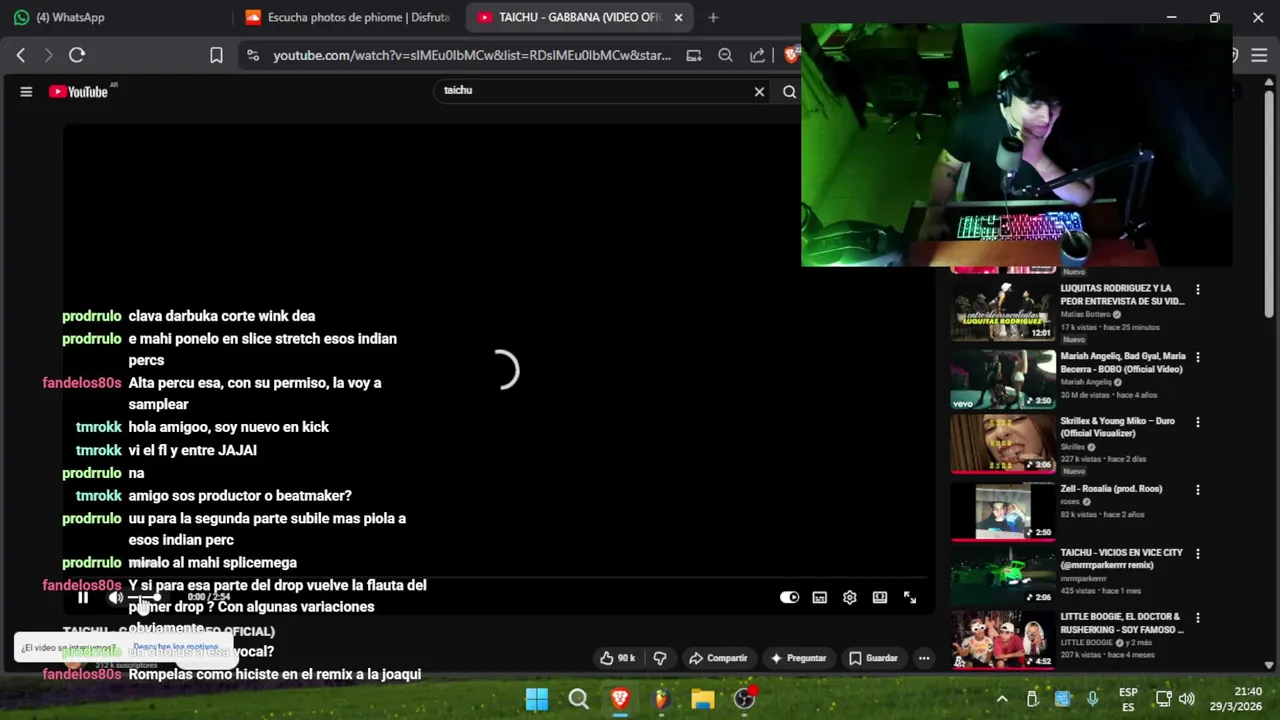Image resolution: width=1280 pixels, height=720 pixels.
Task: Open player settings gear
Action: 850,598
